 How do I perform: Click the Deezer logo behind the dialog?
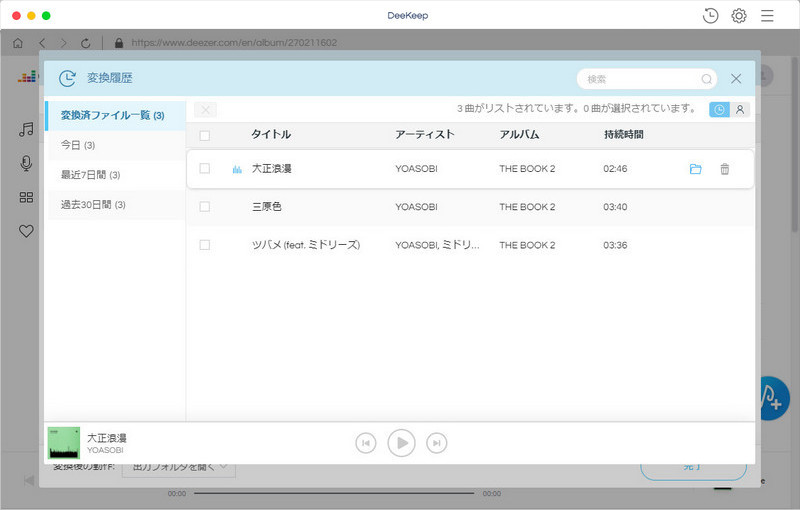(x=28, y=77)
